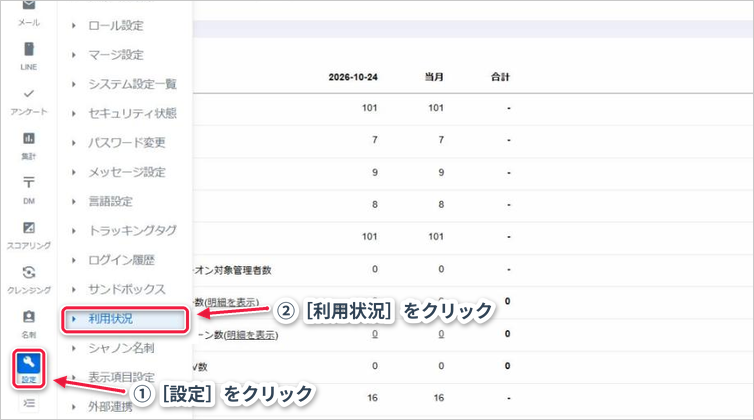Select the スコアリング icon
Image resolution: width=754 pixels, height=420 pixels.
point(29,228)
